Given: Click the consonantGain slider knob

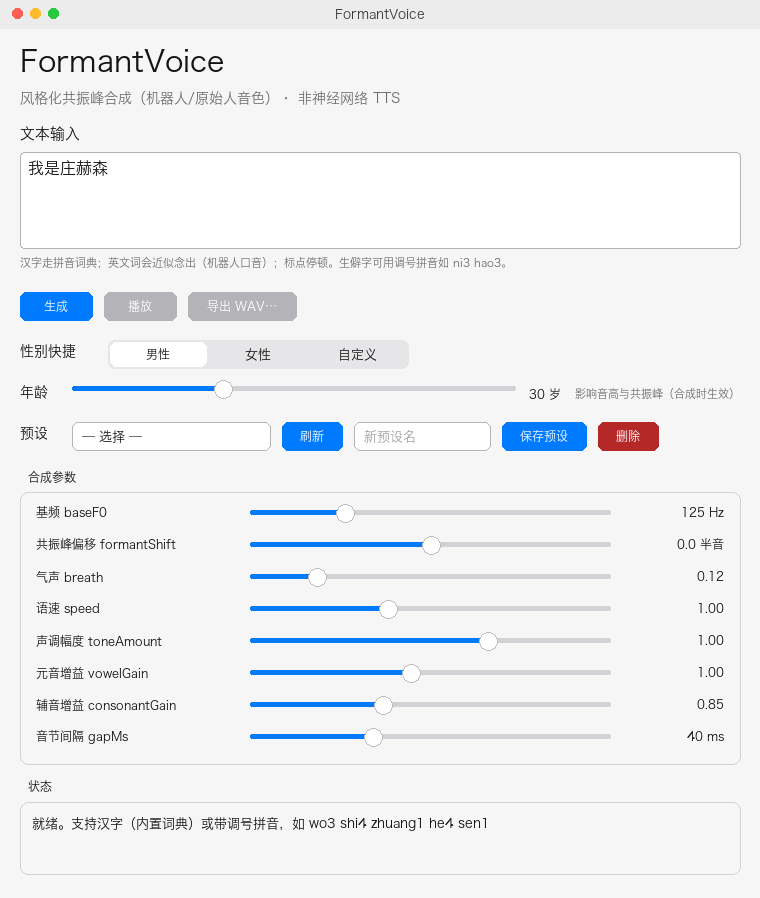Looking at the screenshot, I should [x=383, y=706].
